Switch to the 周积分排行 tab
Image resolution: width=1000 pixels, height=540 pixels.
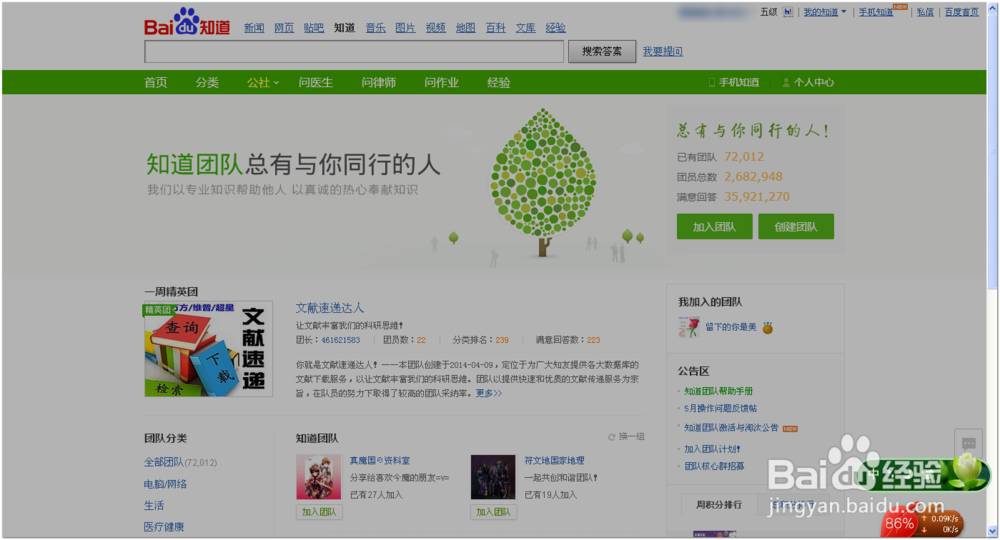[x=719, y=504]
